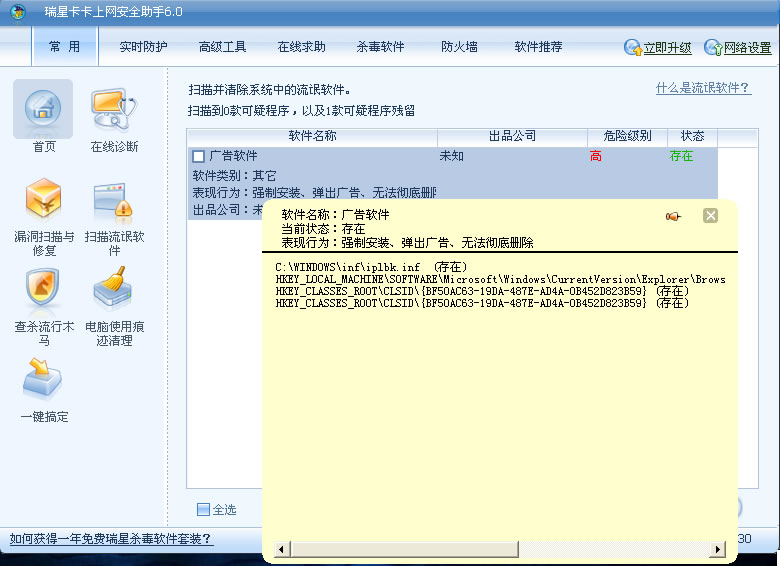Click the 网络设置 globe icon
Screen dimensions: 780x566
point(713,47)
